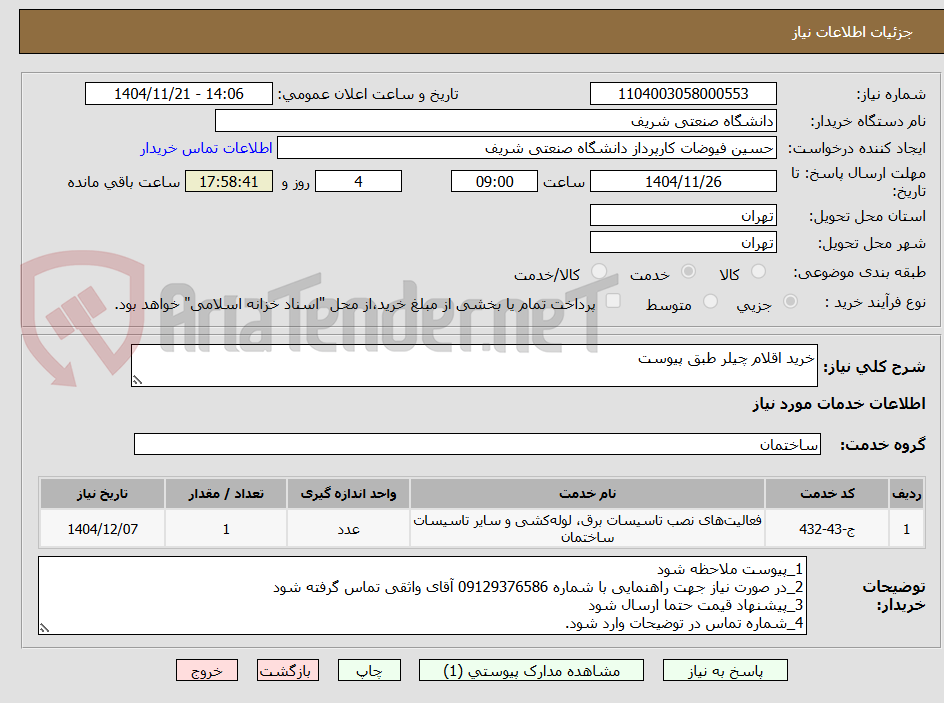The image size is (944, 703).
Task: Click the طبقه بندی موضوعی label
Action: point(860,273)
